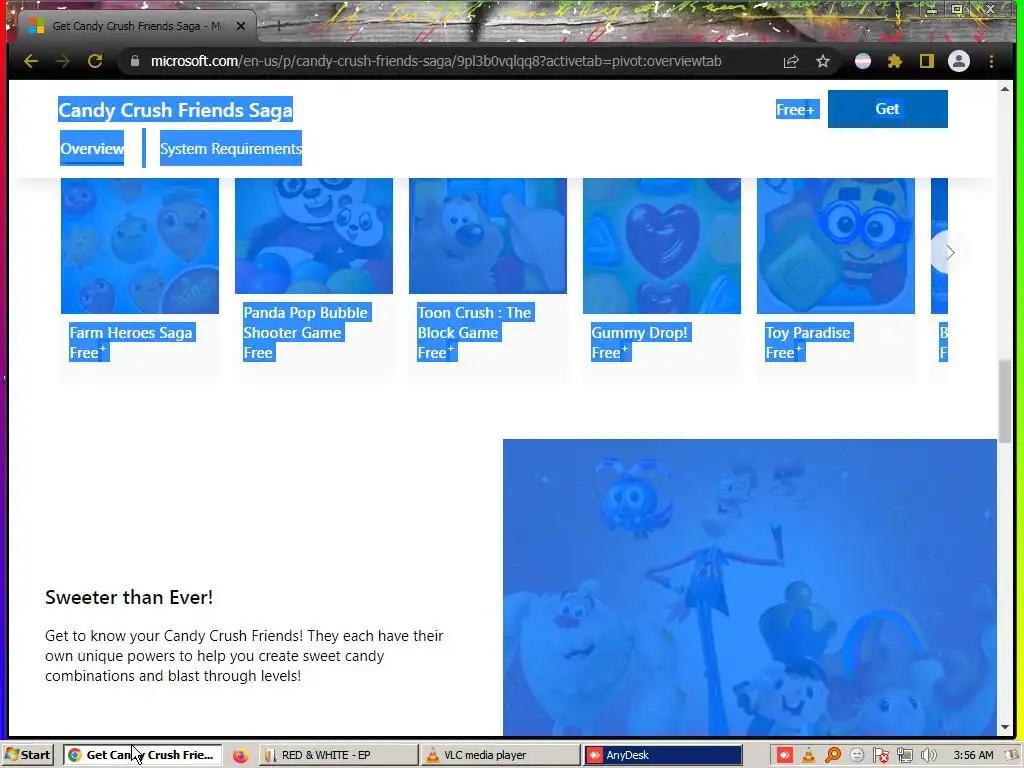
Task: Open the Farm Heroes Saga link
Action: [131, 332]
